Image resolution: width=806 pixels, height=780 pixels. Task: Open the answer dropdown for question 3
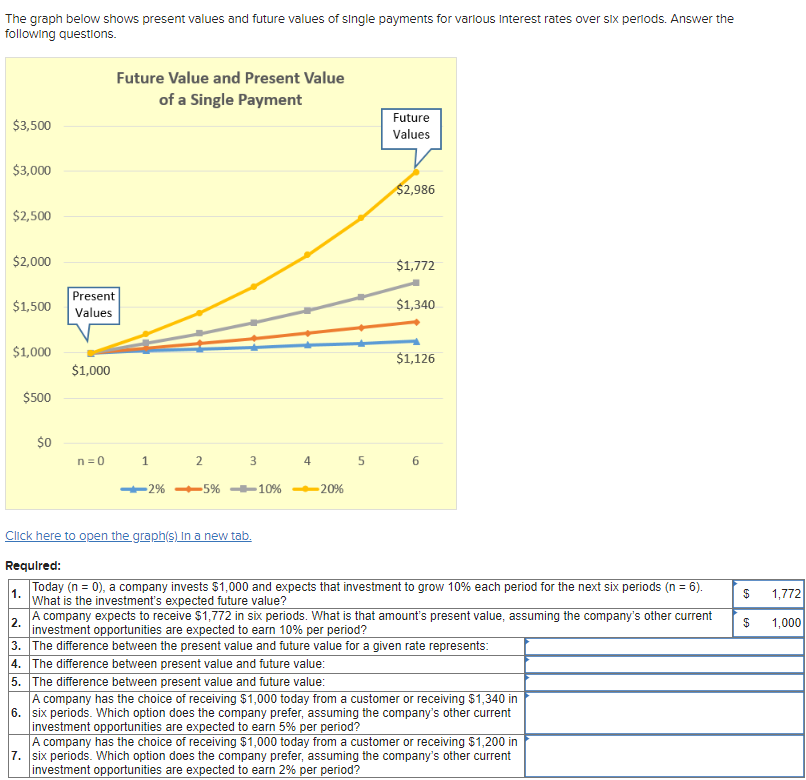coord(662,647)
